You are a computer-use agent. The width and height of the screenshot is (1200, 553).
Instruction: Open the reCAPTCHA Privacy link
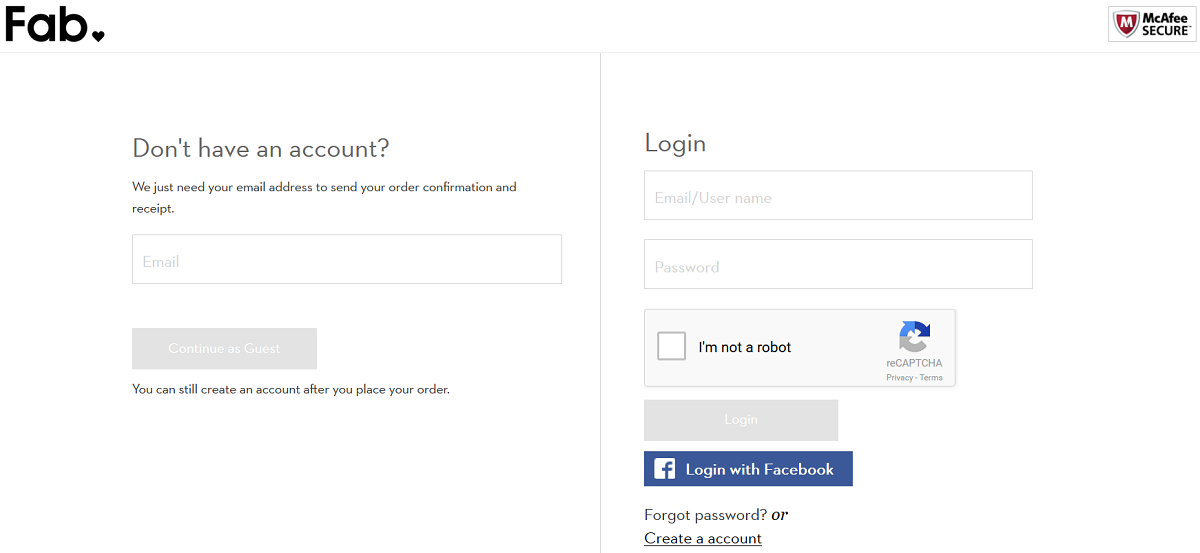pos(899,378)
